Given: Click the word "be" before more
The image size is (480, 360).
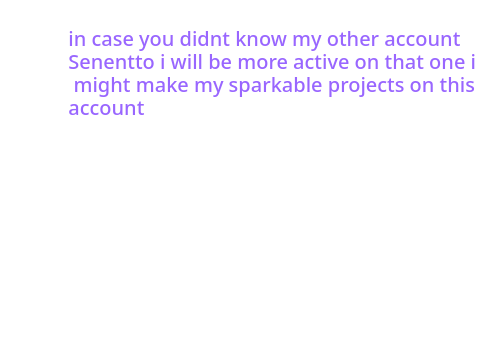Looking at the screenshot, I should pos(220,62).
